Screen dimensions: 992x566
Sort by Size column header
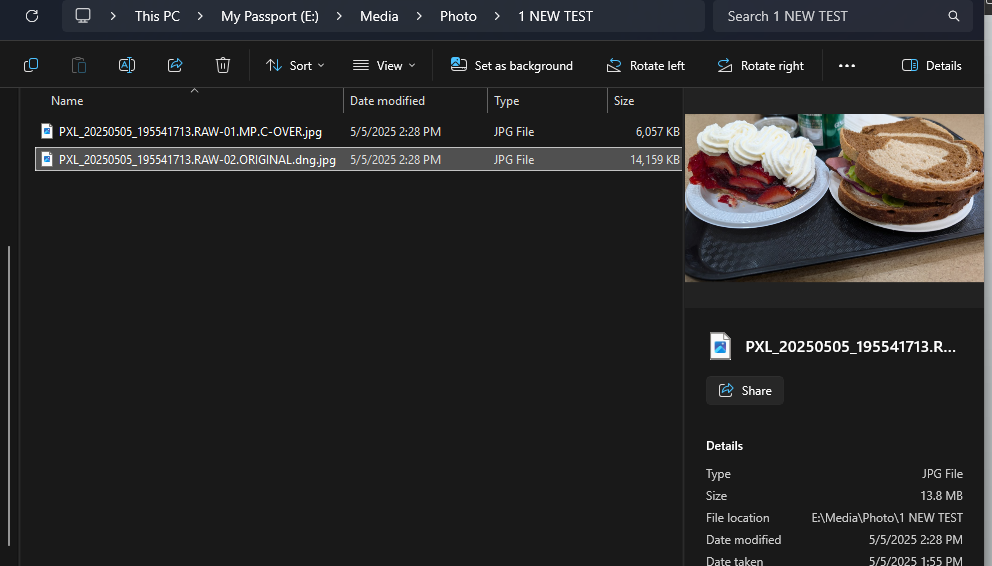624,101
